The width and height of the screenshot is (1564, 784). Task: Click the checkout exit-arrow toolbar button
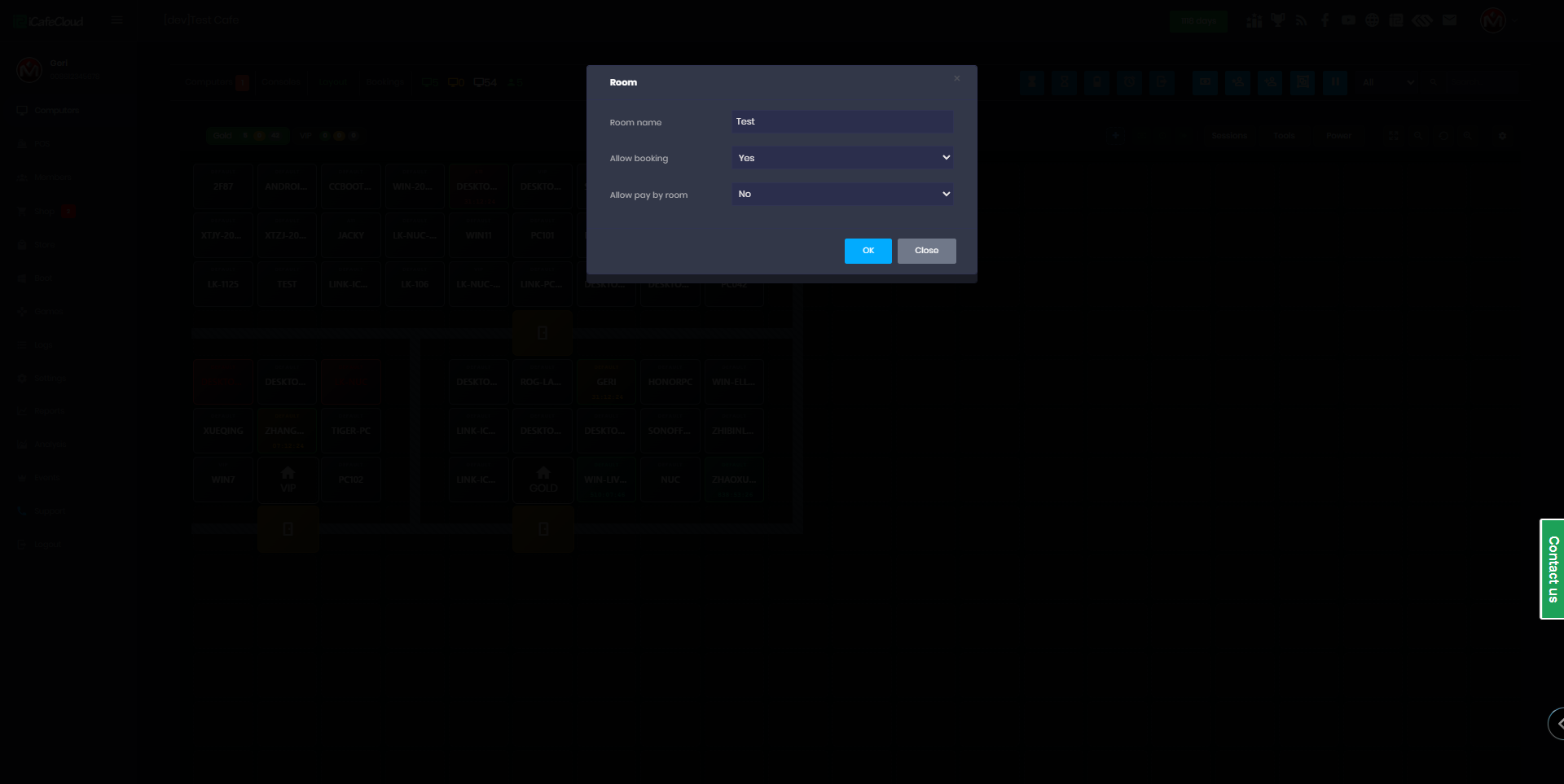coord(1162,82)
